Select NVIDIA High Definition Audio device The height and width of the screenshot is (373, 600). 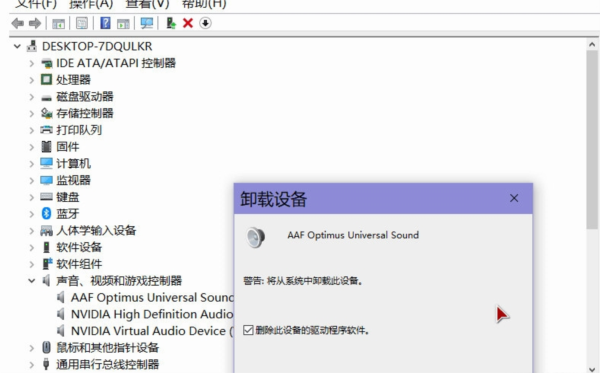point(152,314)
